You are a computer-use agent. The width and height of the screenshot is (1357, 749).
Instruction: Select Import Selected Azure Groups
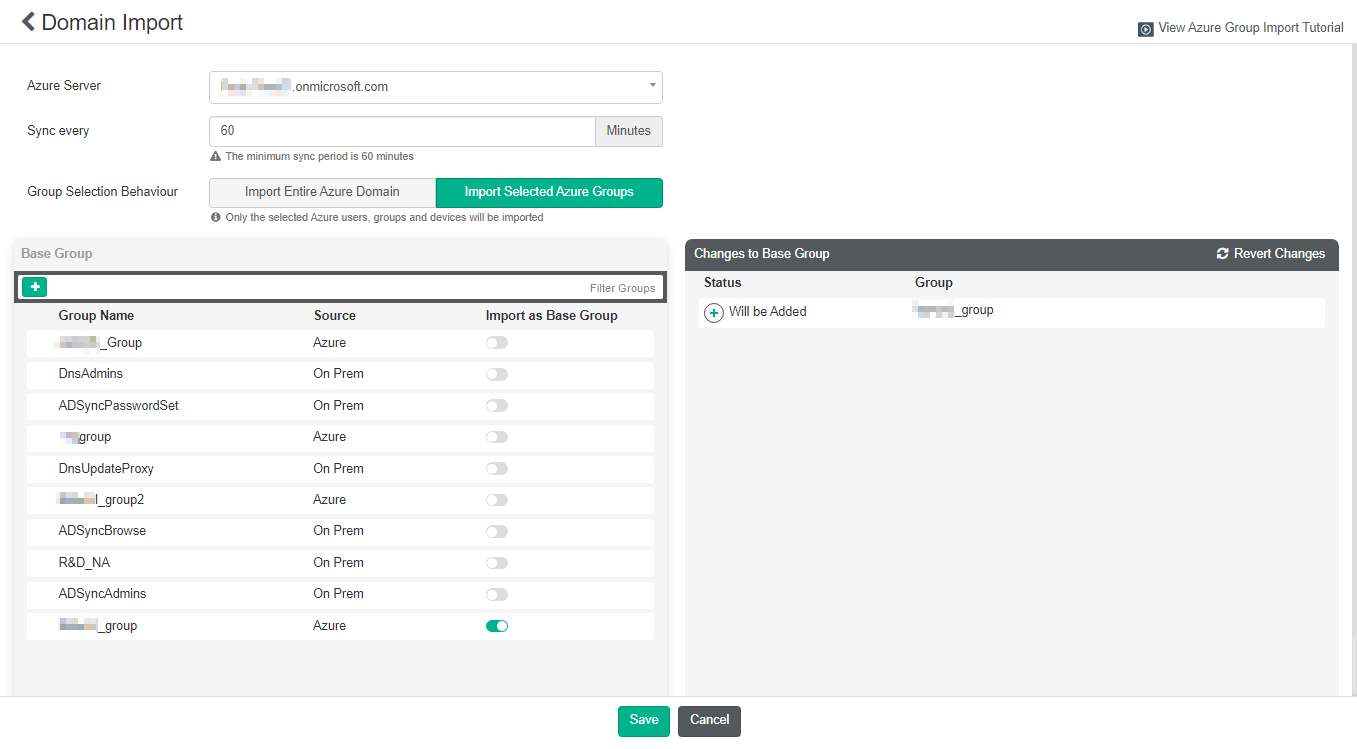[549, 192]
